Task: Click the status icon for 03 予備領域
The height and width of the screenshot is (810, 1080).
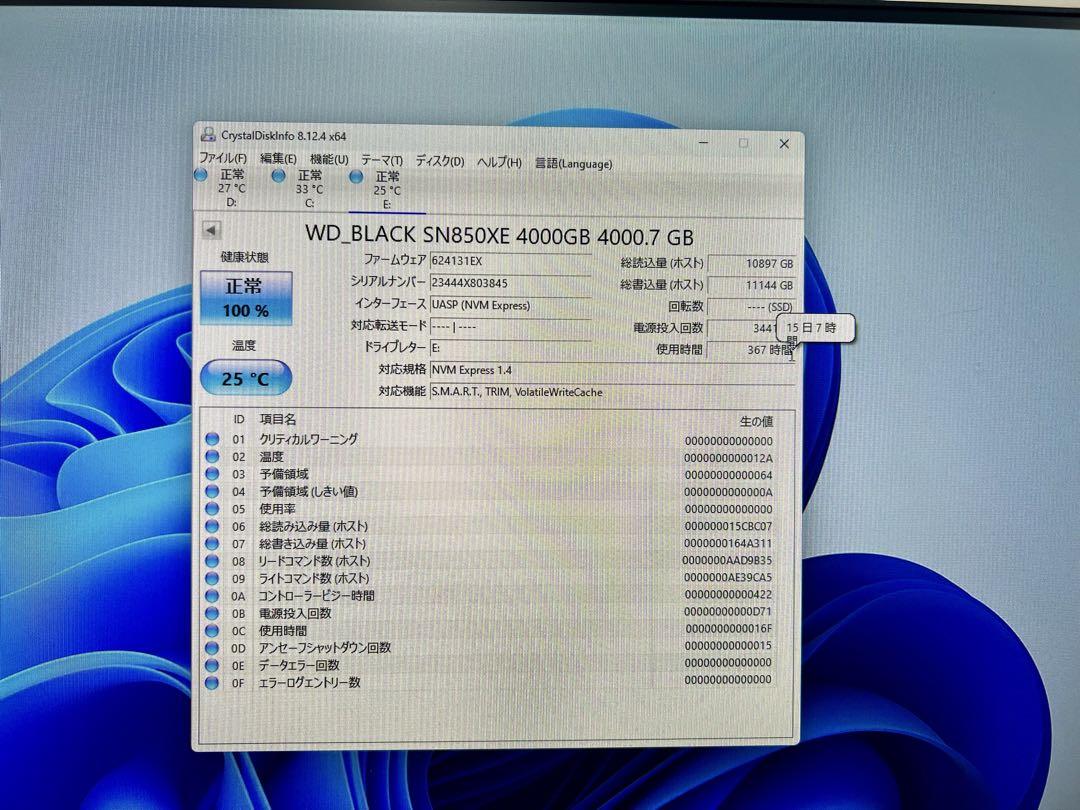Action: coord(212,474)
